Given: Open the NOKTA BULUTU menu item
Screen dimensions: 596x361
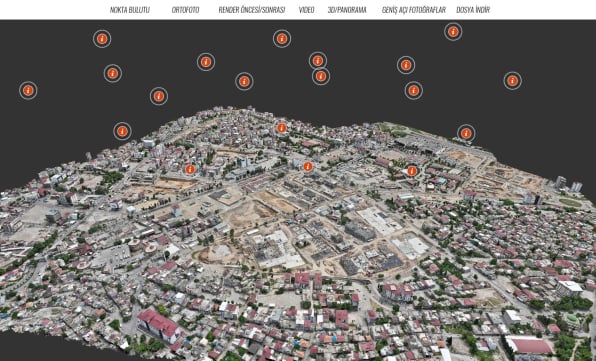Looking at the screenshot, I should pos(130,10).
